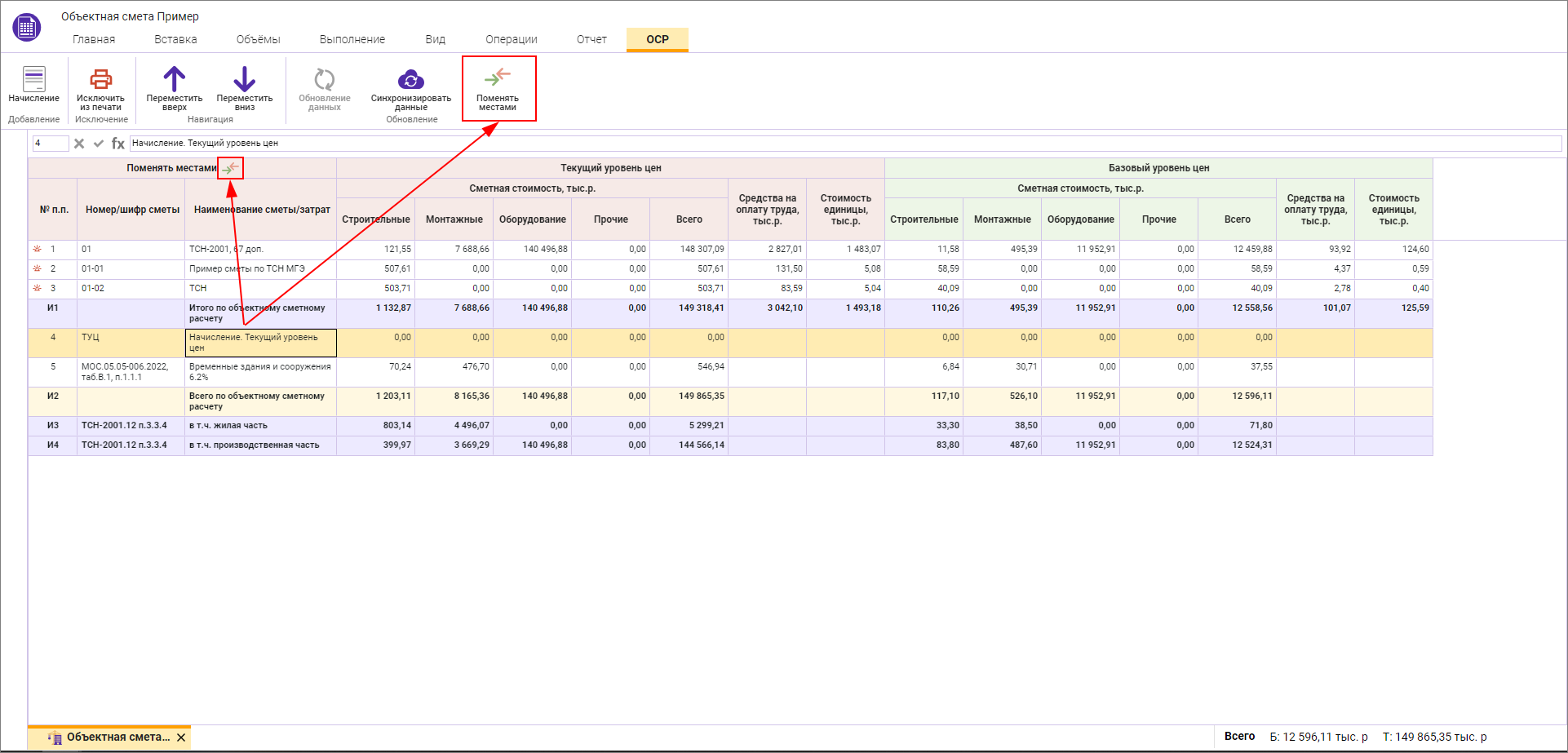Click № п.п. column header
Screen dimensions: 1568x753
coord(54,210)
